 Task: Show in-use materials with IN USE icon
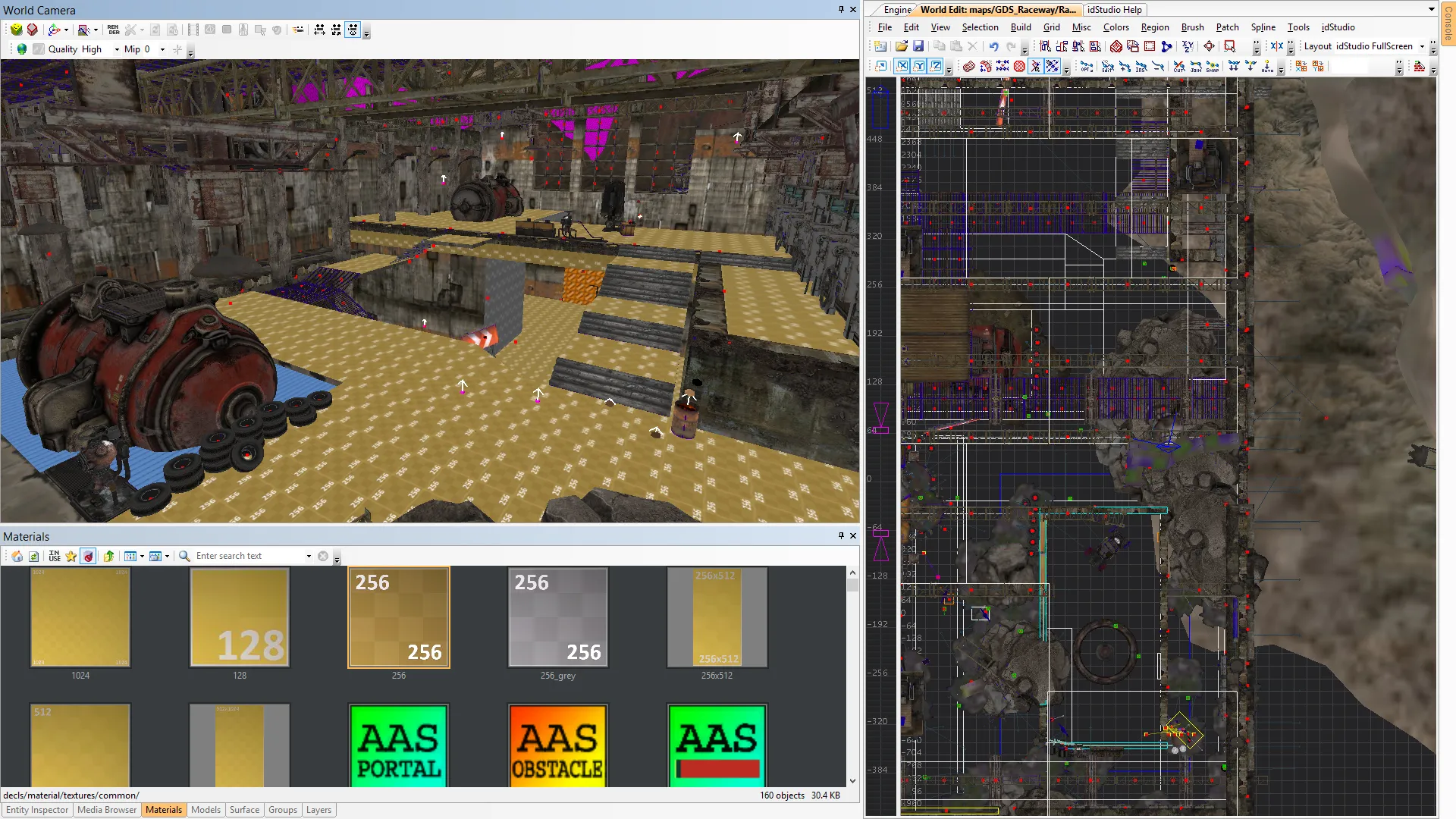coord(54,556)
